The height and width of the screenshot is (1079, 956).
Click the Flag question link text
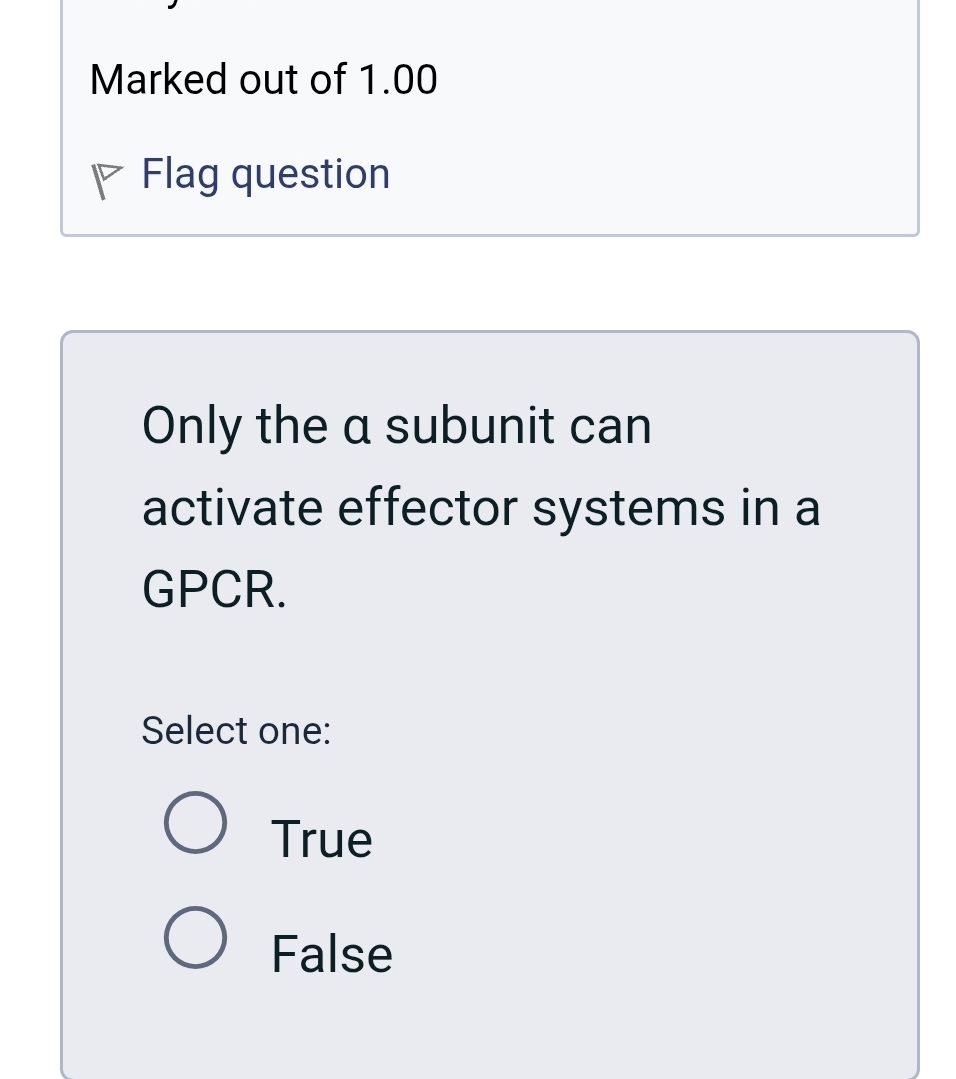coord(265,174)
